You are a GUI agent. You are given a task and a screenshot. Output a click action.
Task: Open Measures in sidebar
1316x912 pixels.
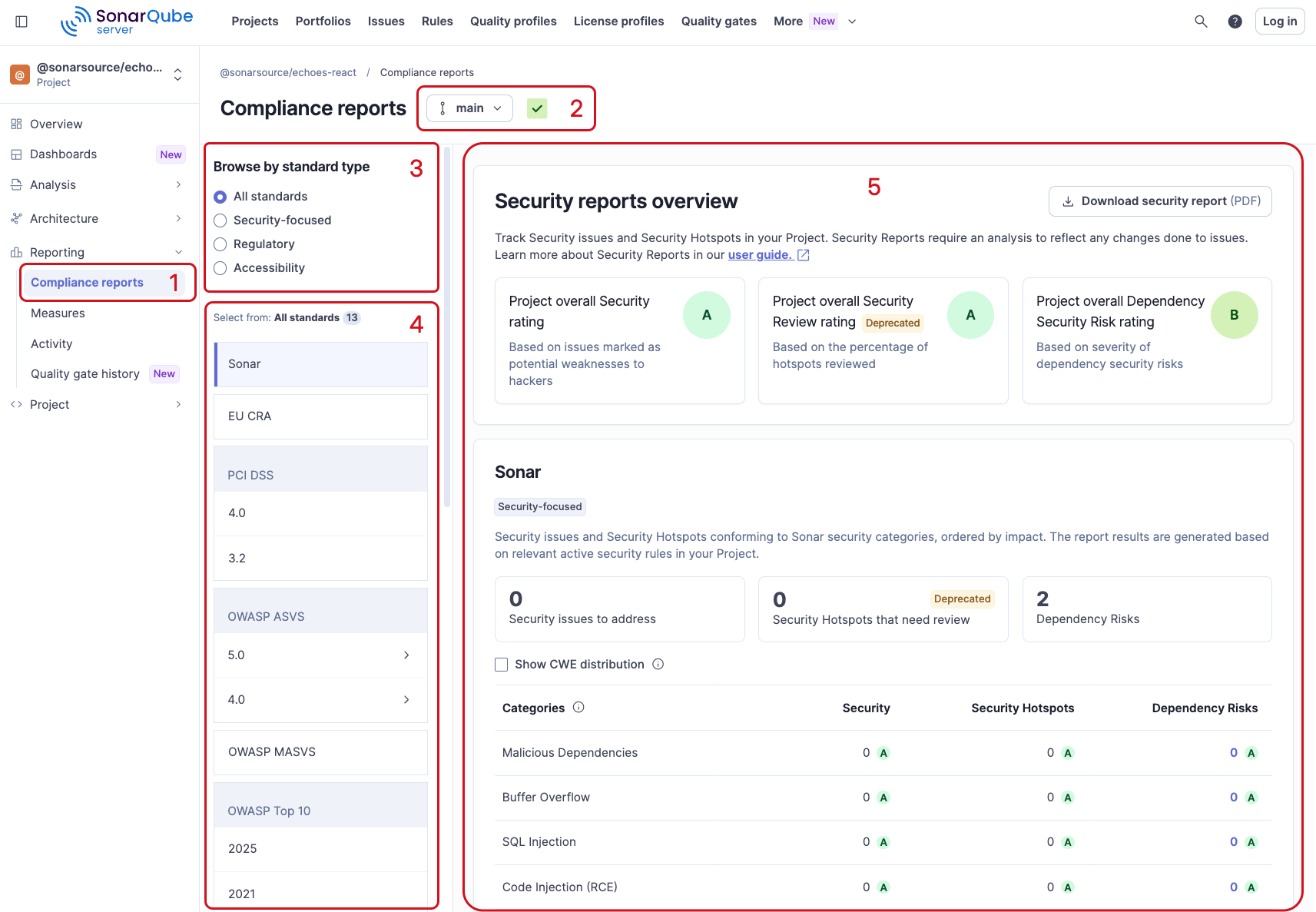point(58,313)
